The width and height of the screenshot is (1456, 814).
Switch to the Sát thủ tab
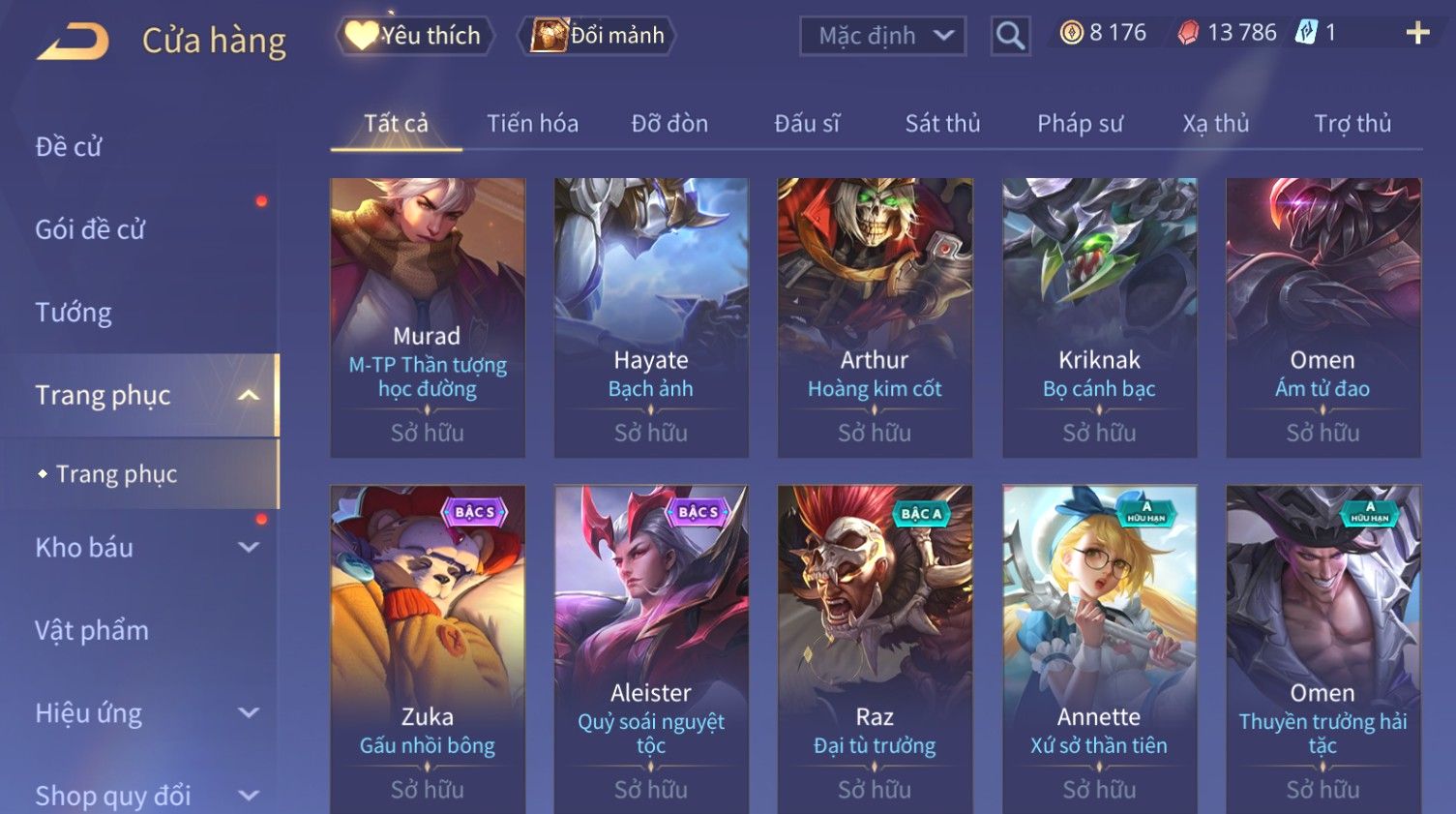942,123
